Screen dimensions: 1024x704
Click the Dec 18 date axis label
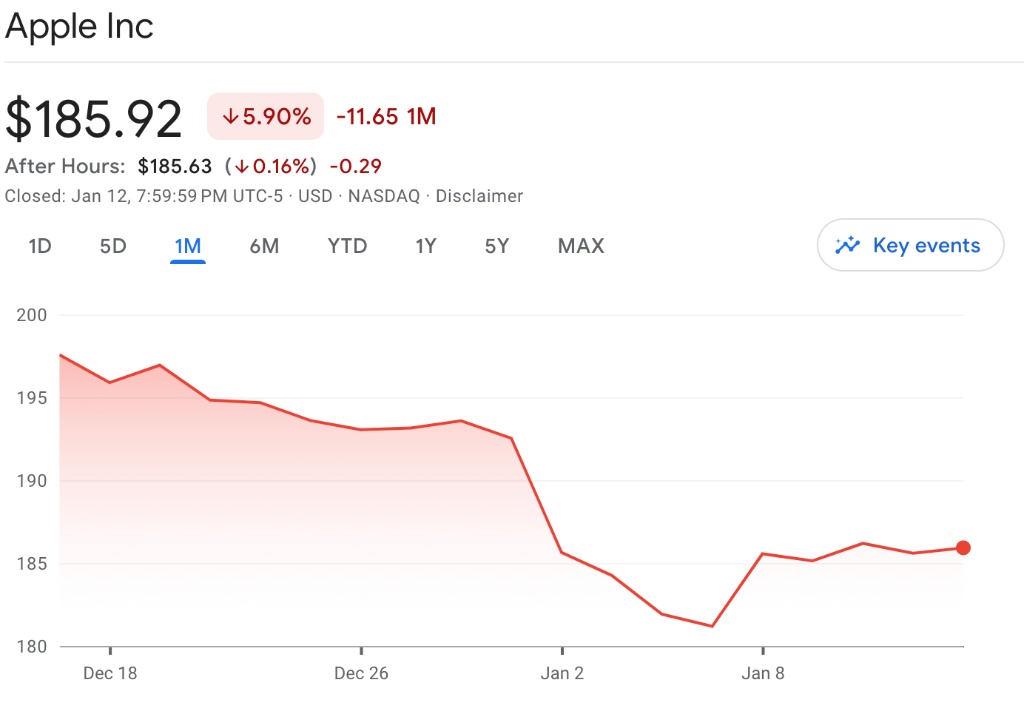[110, 673]
